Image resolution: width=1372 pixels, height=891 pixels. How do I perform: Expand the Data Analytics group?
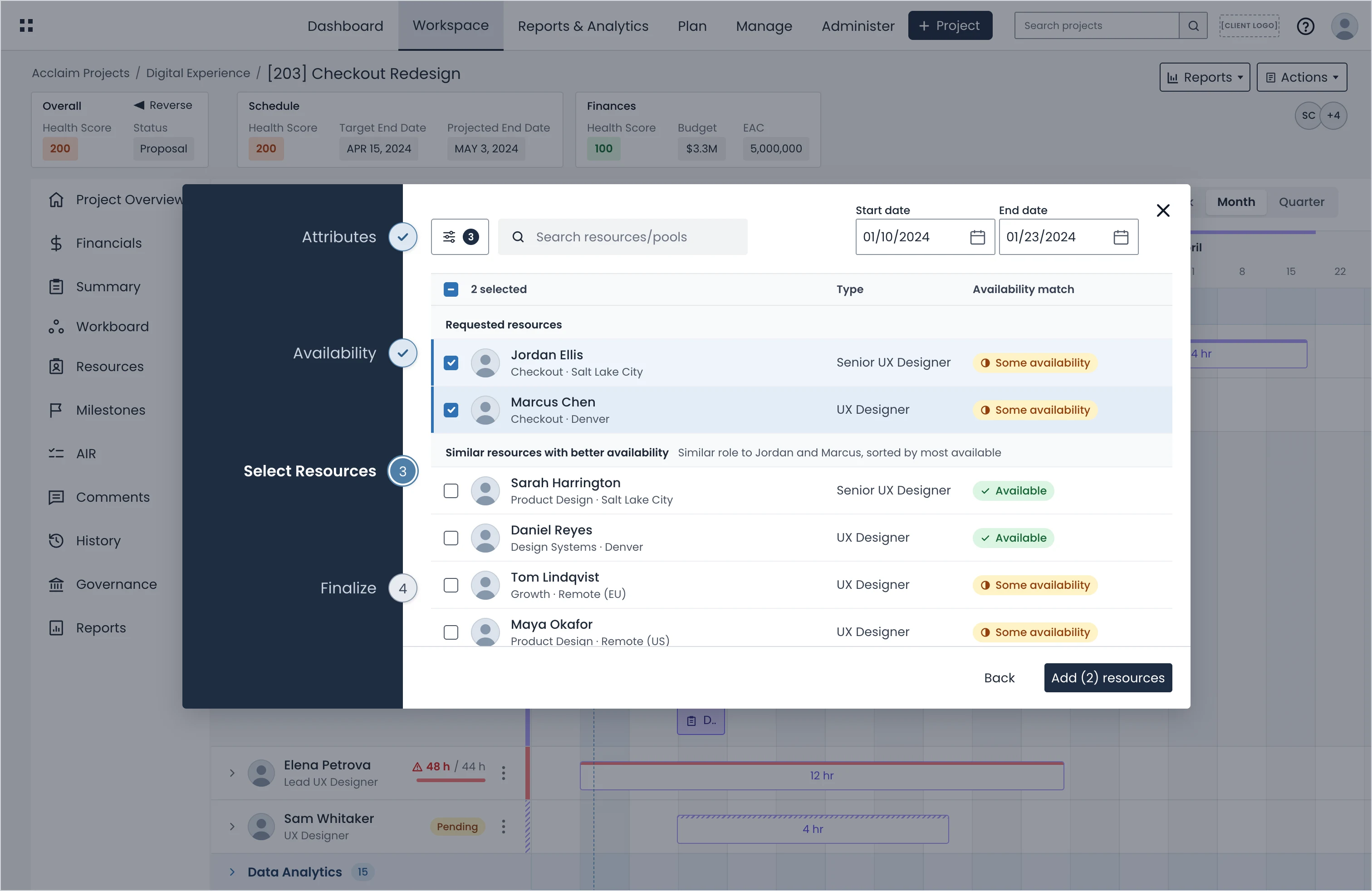click(232, 872)
